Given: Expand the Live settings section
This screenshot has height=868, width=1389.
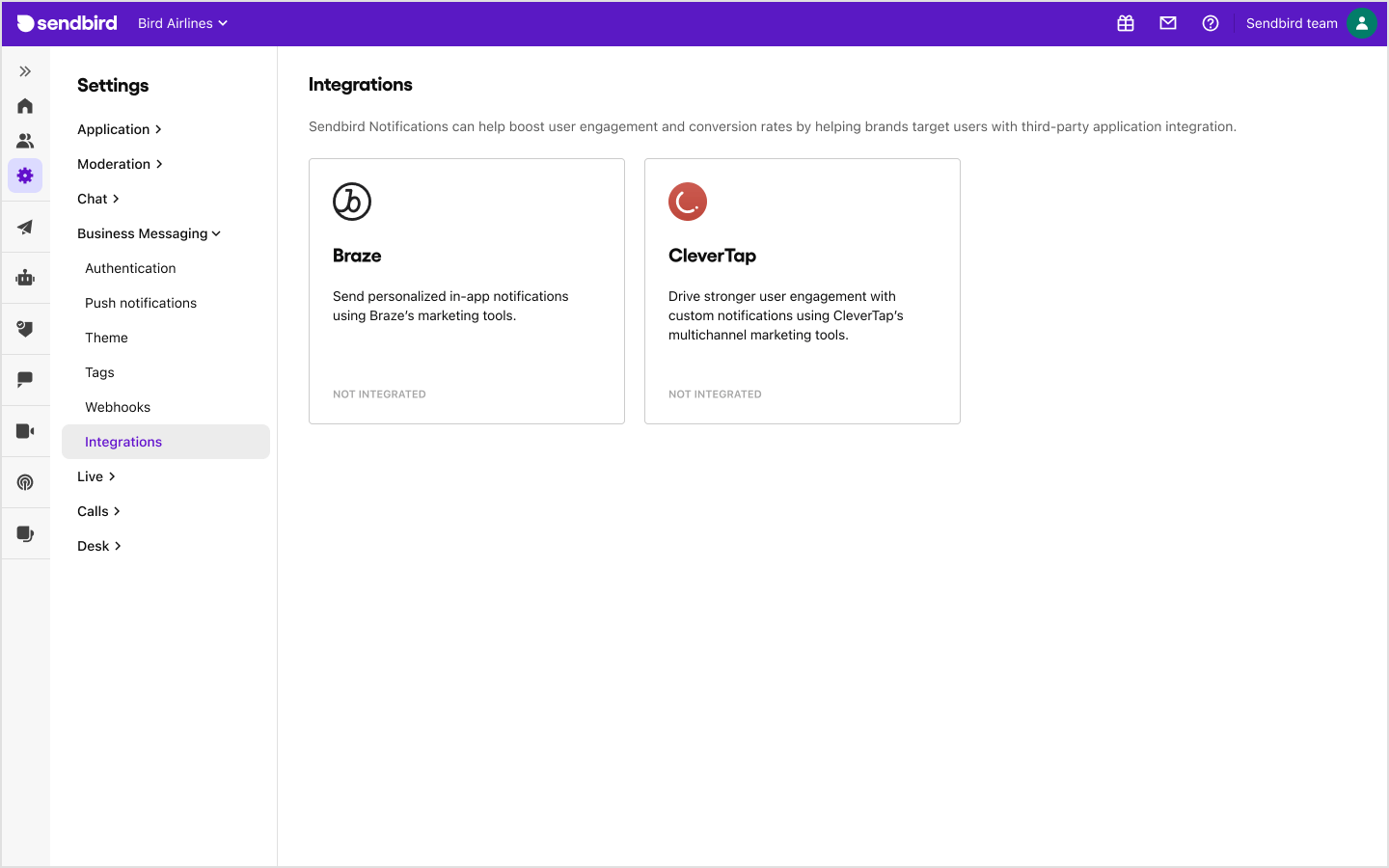Looking at the screenshot, I should click(96, 476).
